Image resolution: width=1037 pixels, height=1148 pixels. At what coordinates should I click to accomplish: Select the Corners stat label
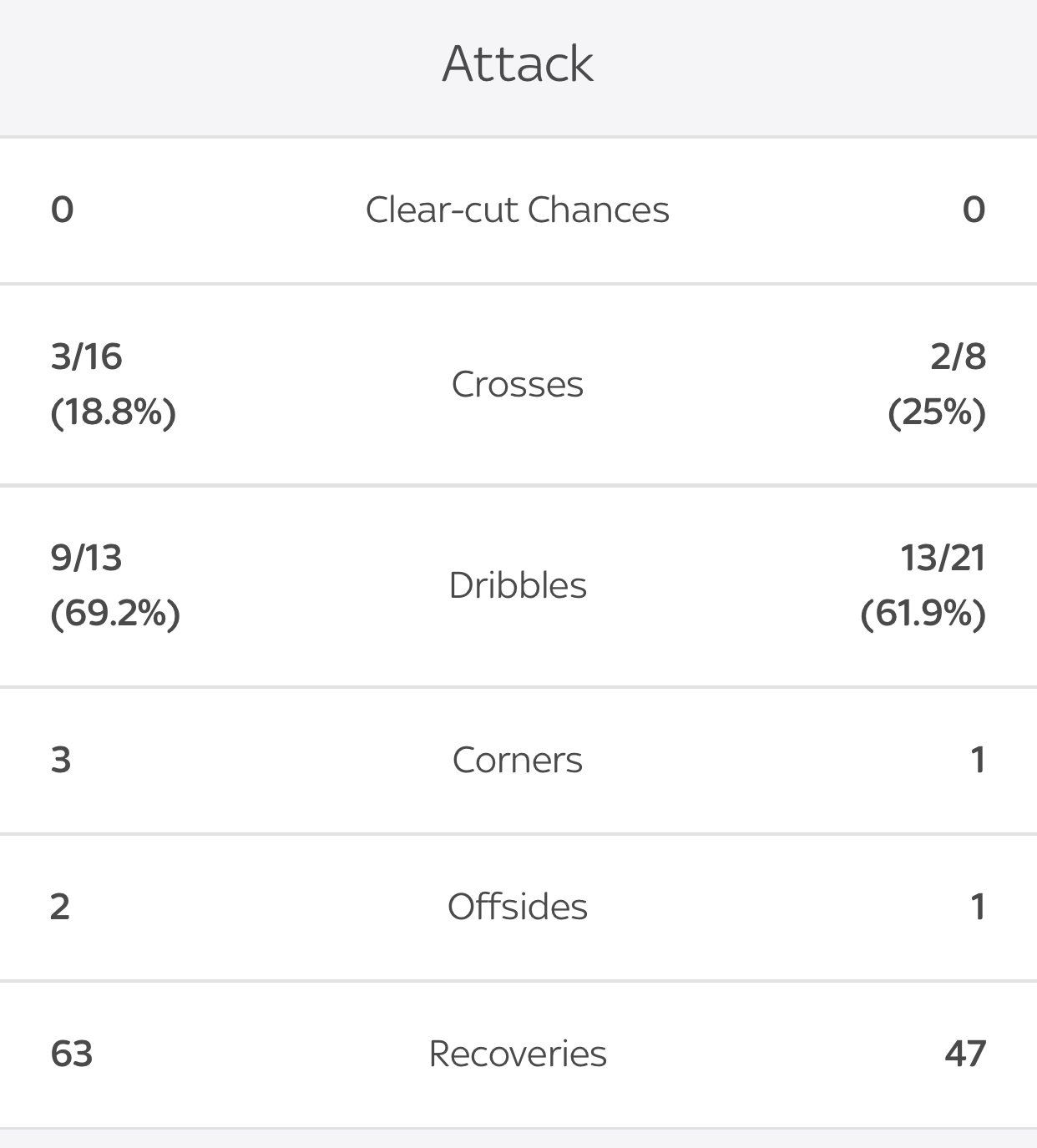[x=518, y=760]
